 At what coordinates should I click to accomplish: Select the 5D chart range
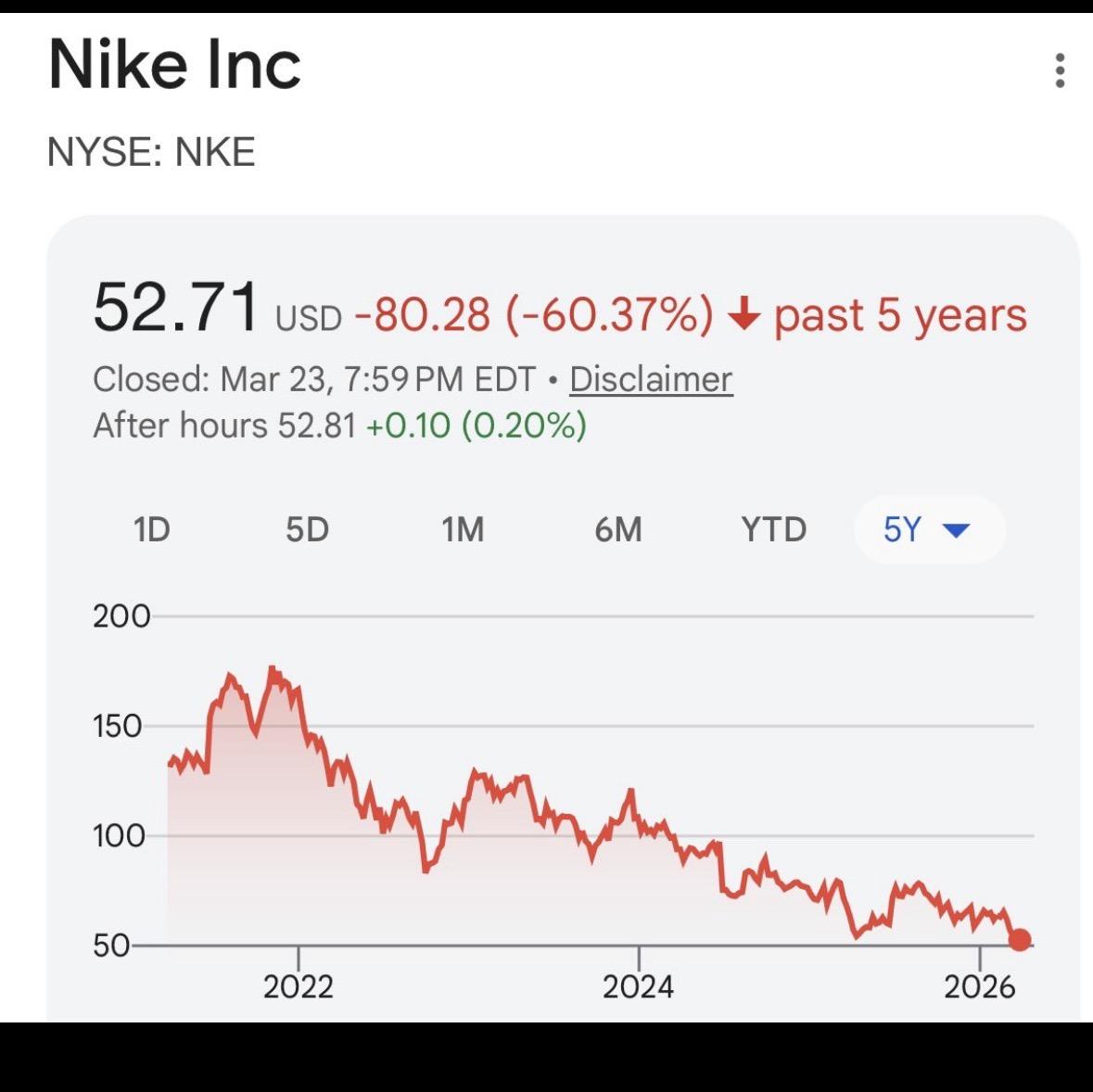(307, 530)
